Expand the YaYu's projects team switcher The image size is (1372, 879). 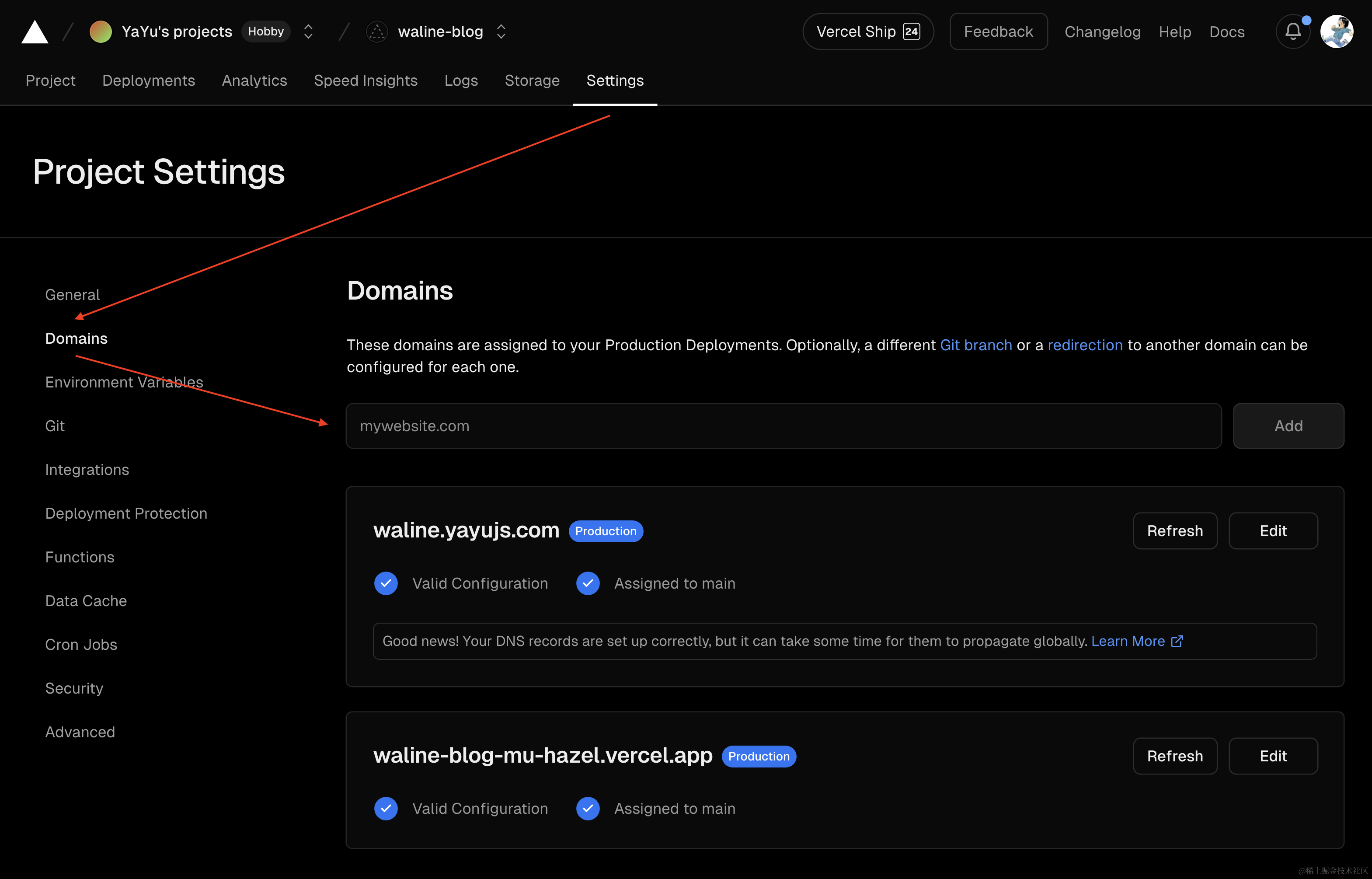point(308,32)
